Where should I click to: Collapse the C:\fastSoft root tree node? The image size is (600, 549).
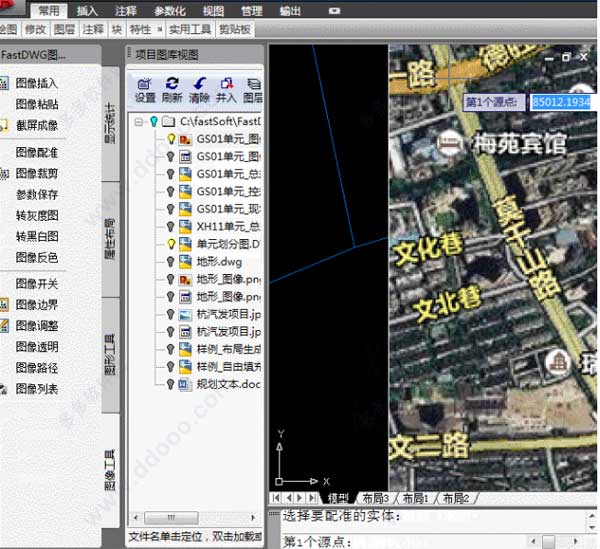tap(139, 121)
